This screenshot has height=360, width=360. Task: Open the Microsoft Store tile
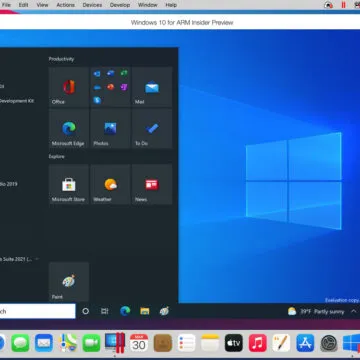click(x=69, y=184)
